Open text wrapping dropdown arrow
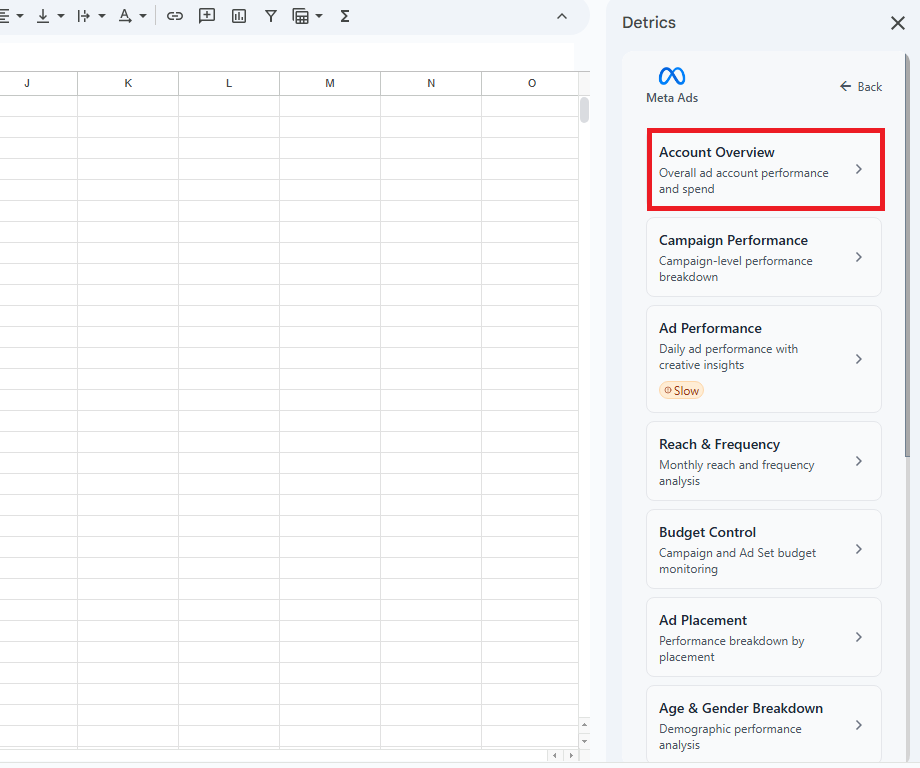Screen dimensions: 920x768 coord(102,16)
